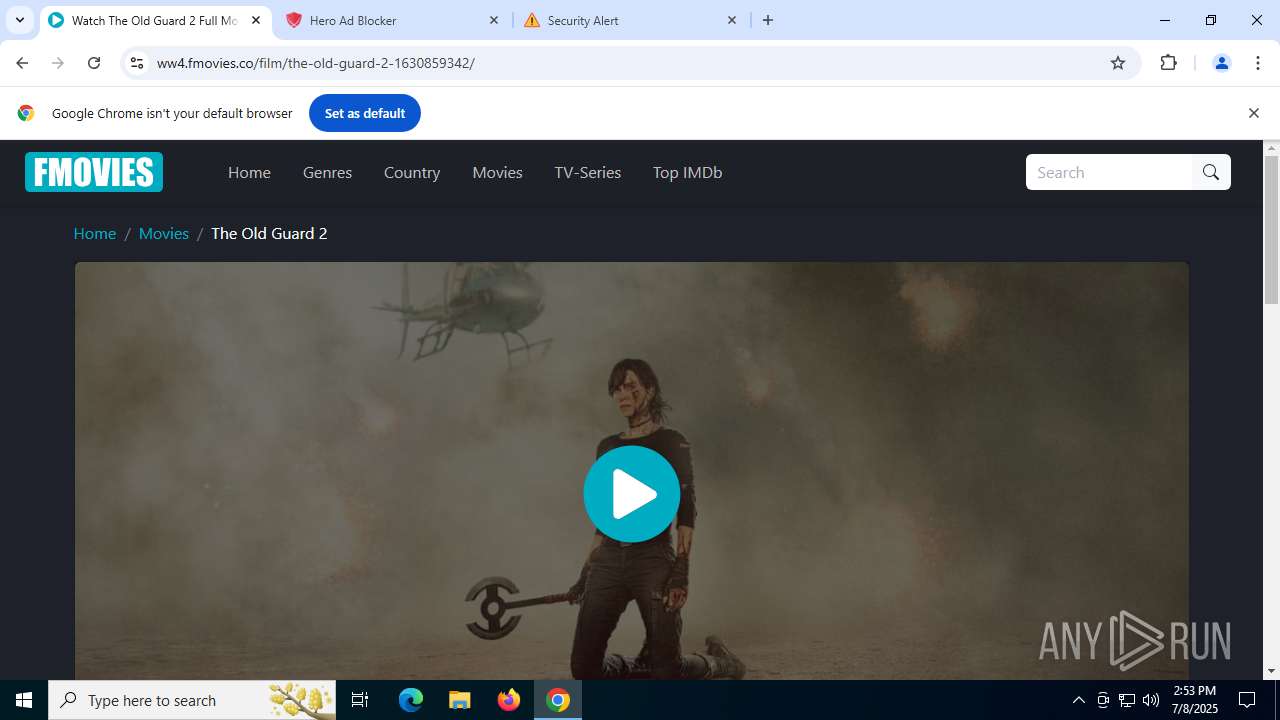Click the site Search input field
Viewport: 1280px width, 720px height.
[x=1109, y=172]
